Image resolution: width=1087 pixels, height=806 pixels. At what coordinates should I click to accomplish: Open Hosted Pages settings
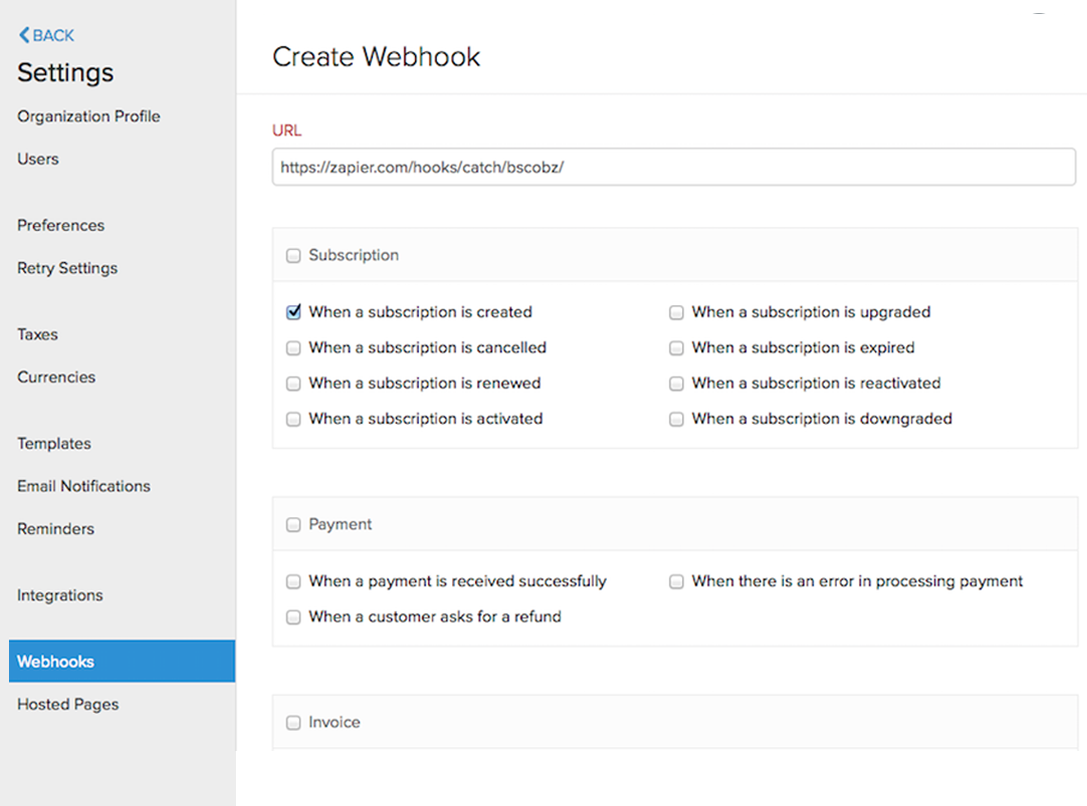[68, 704]
